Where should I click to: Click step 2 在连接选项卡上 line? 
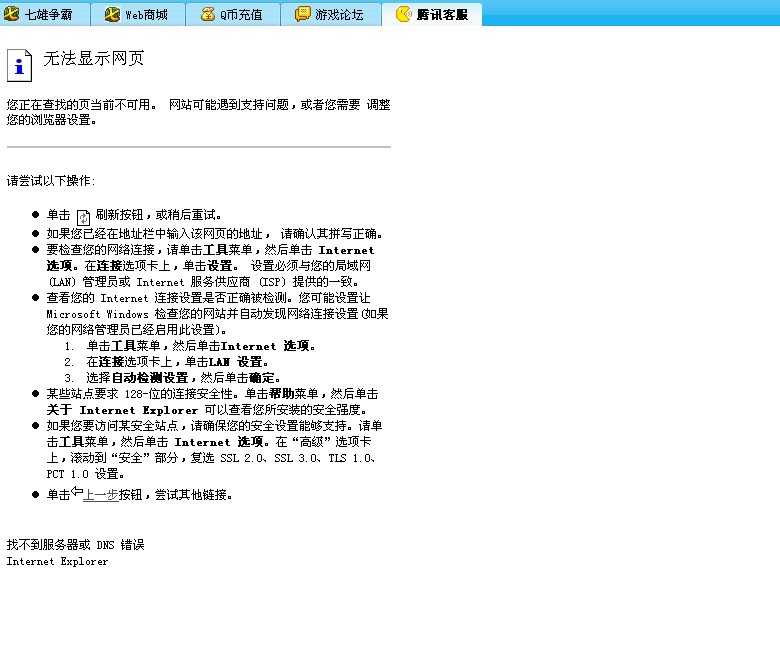[178, 362]
